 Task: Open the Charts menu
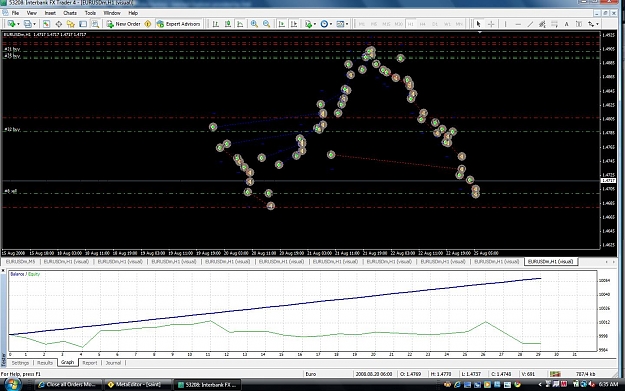point(70,13)
